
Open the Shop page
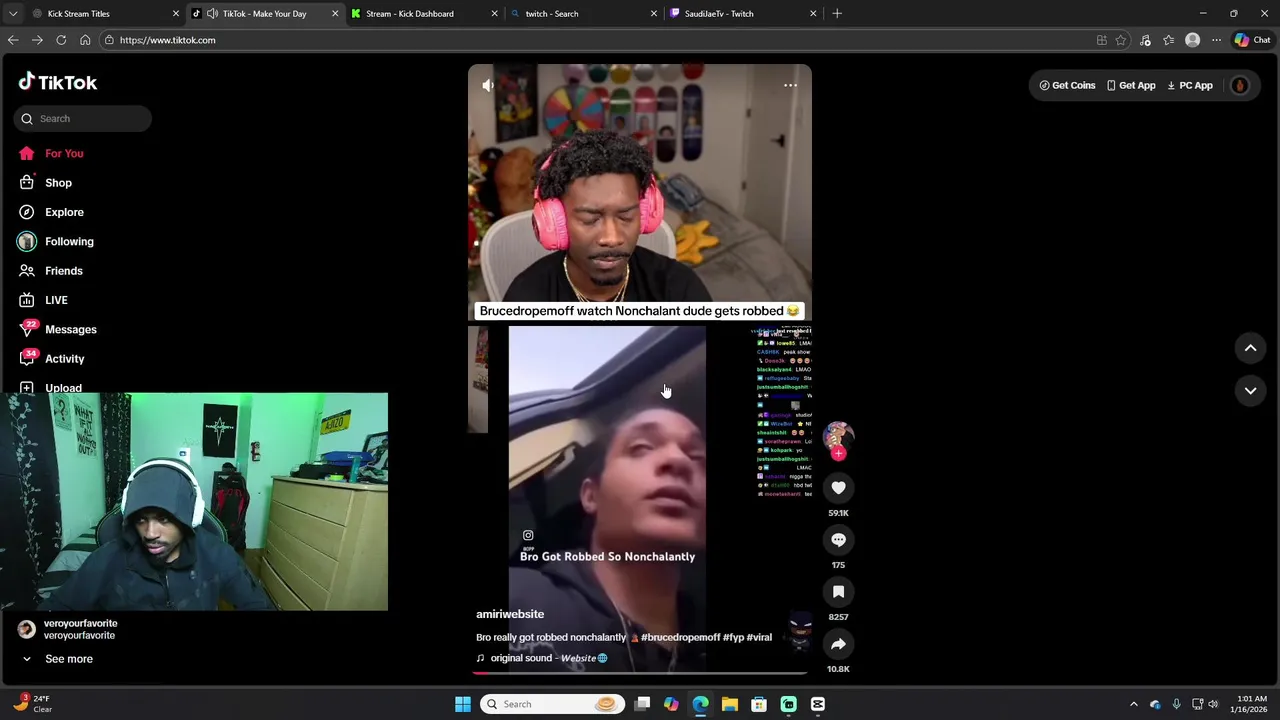point(45,183)
